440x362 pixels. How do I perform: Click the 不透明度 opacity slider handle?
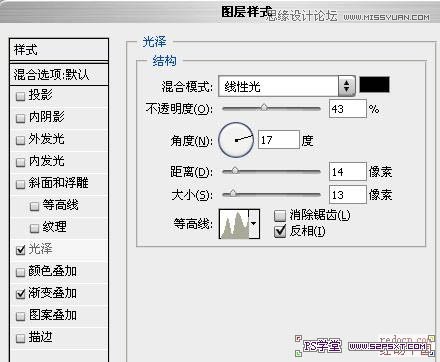tap(264, 107)
